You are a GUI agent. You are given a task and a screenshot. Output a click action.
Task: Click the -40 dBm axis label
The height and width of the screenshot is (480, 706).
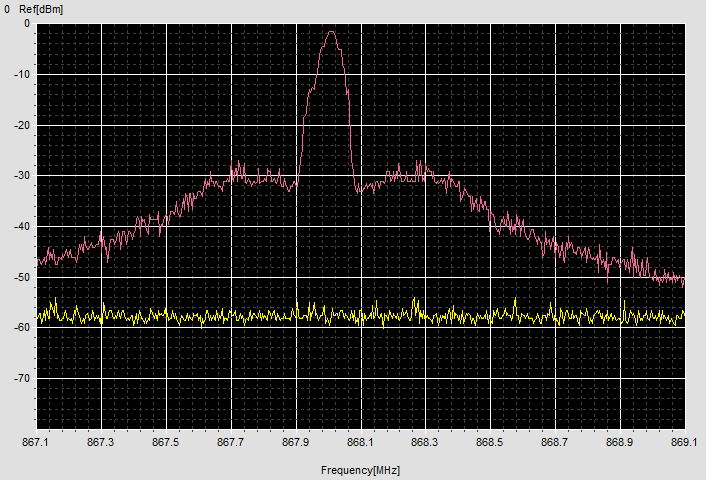[22, 226]
